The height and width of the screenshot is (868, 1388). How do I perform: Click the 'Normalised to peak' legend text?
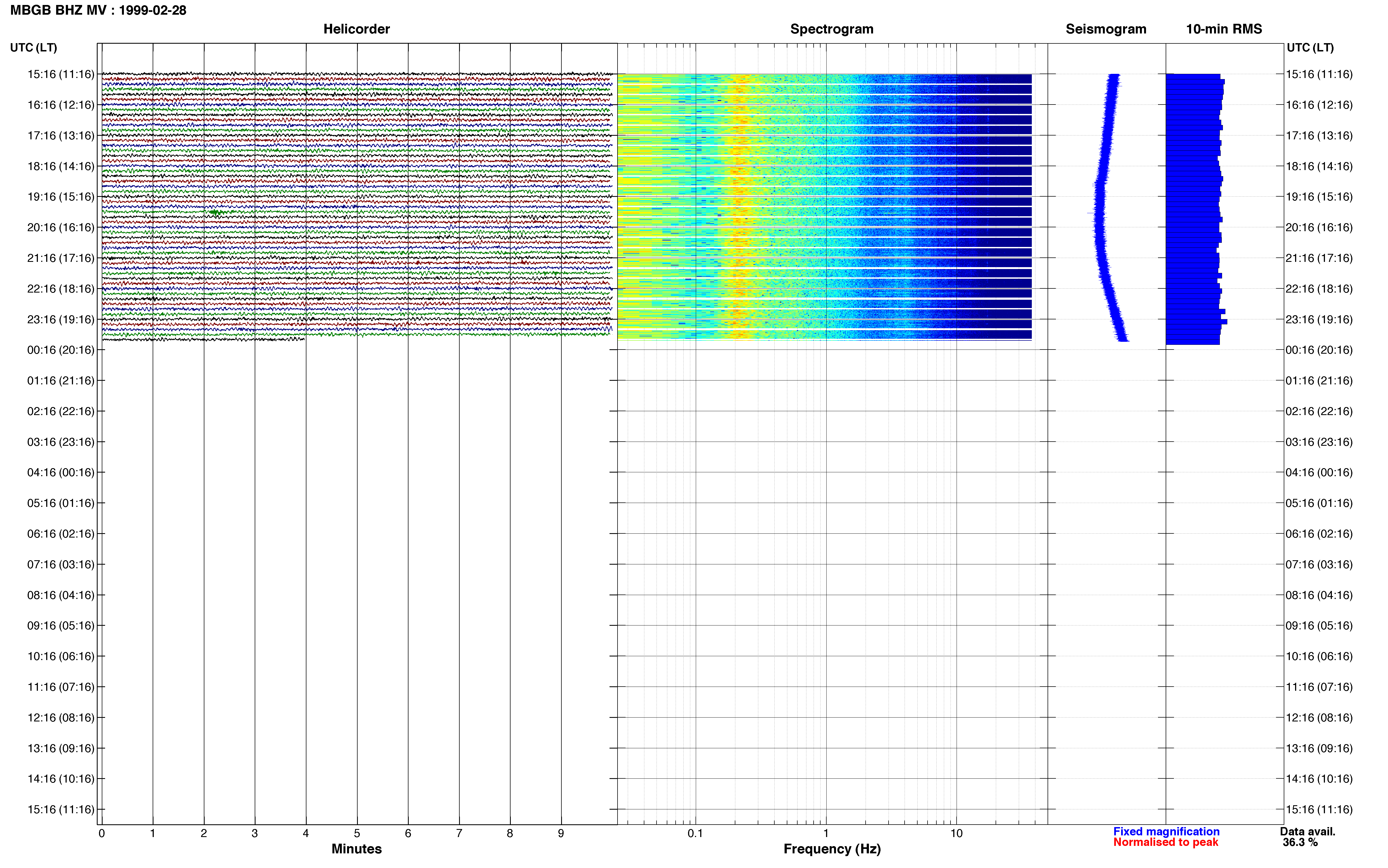pos(1165,842)
